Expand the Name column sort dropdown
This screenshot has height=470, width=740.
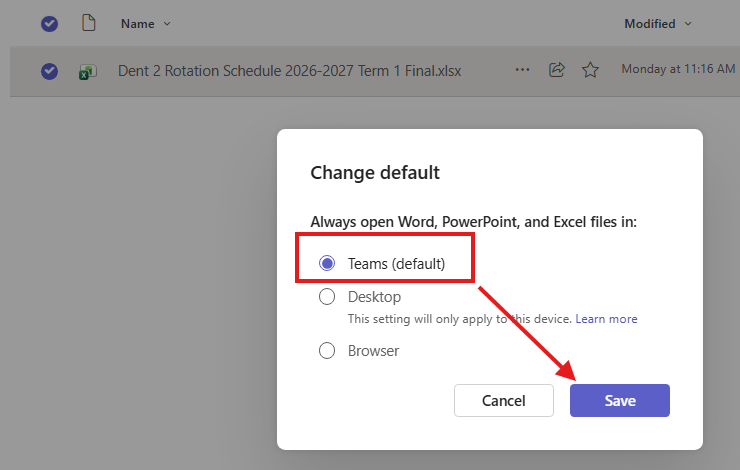point(167,24)
